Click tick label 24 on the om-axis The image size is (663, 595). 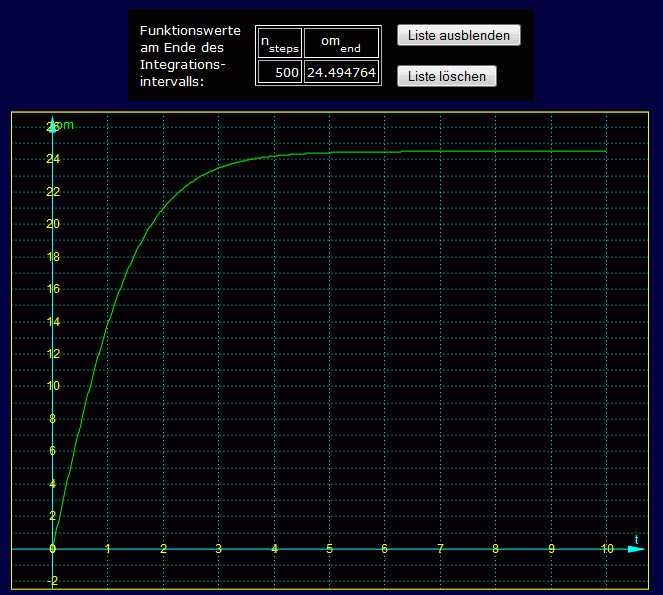pos(52,159)
